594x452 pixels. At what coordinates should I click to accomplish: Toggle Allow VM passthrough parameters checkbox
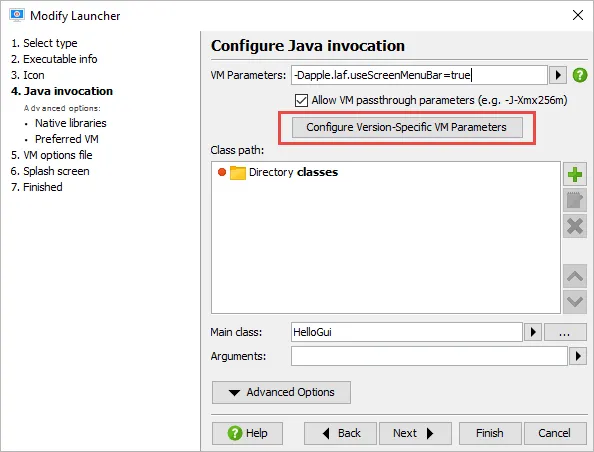tap(301, 100)
